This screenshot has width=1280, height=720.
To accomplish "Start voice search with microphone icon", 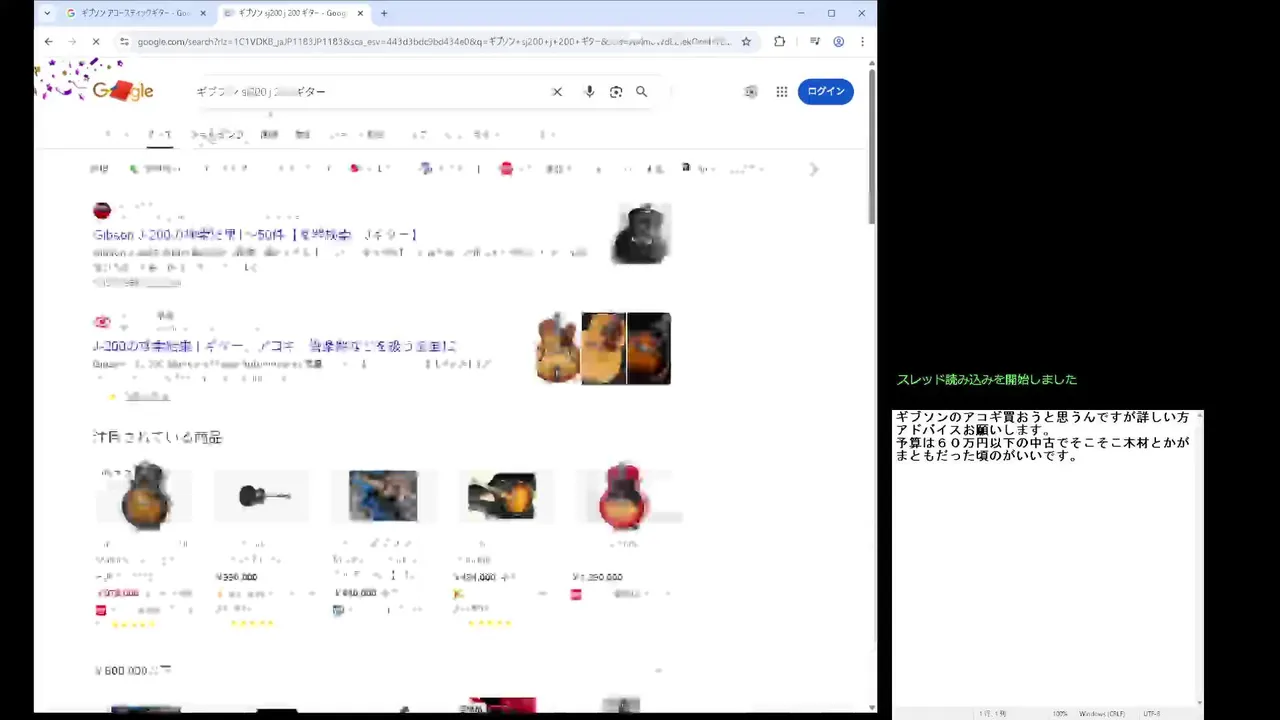I will tap(589, 91).
